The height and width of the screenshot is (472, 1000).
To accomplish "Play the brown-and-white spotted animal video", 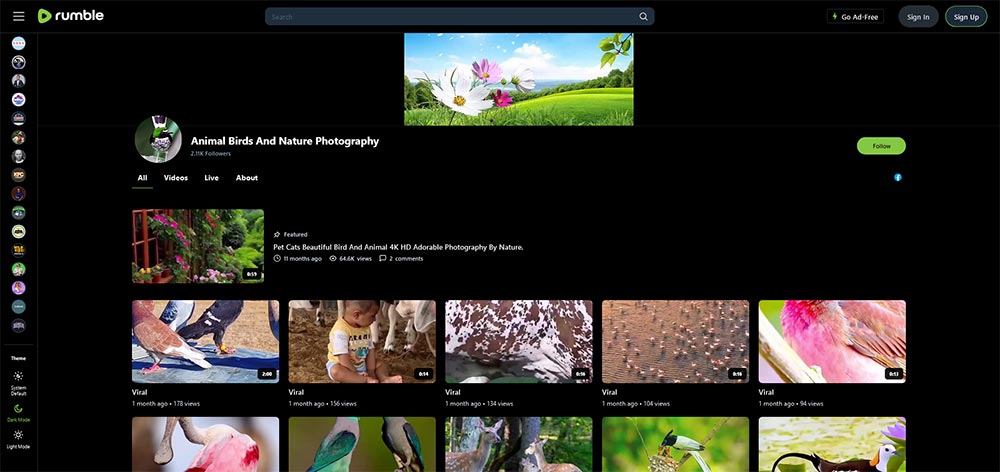I will pos(518,341).
